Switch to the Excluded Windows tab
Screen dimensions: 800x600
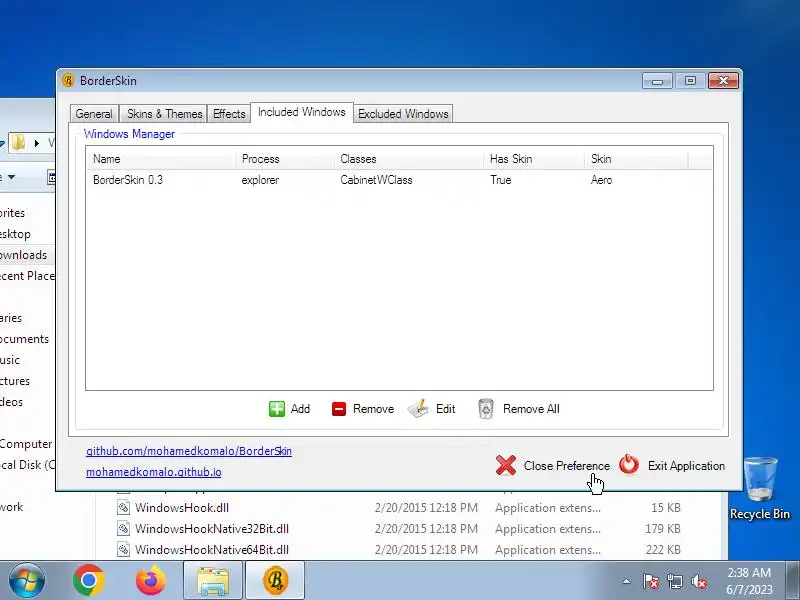tap(403, 114)
